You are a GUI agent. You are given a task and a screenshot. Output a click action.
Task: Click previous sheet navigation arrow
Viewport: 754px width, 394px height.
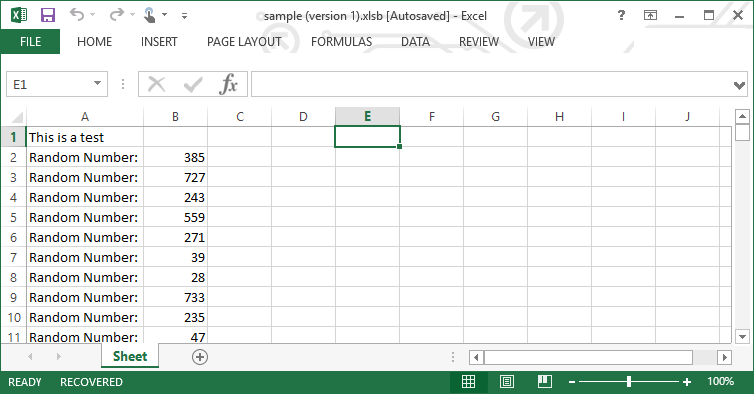coord(30,356)
